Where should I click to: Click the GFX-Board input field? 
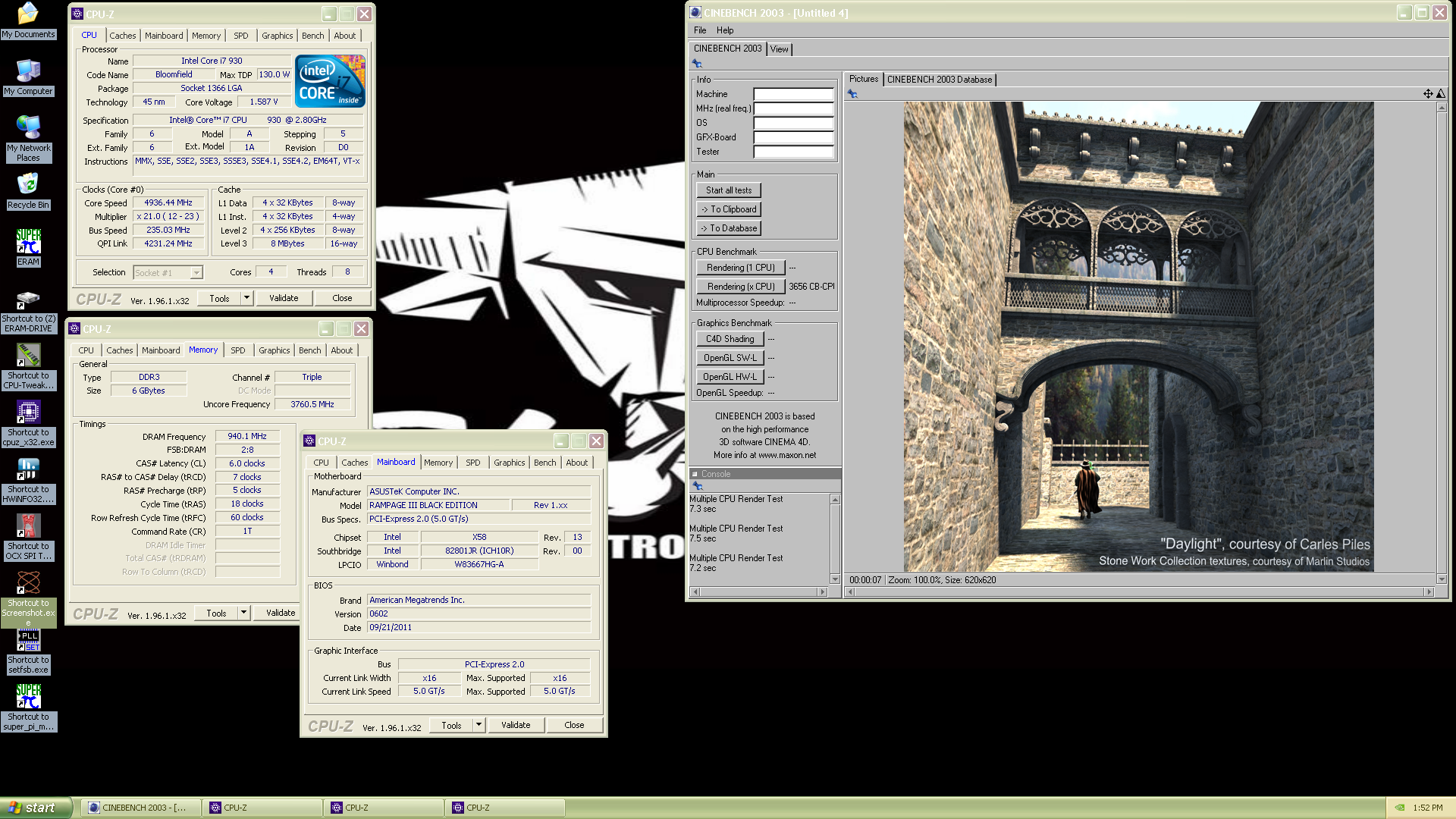click(793, 137)
